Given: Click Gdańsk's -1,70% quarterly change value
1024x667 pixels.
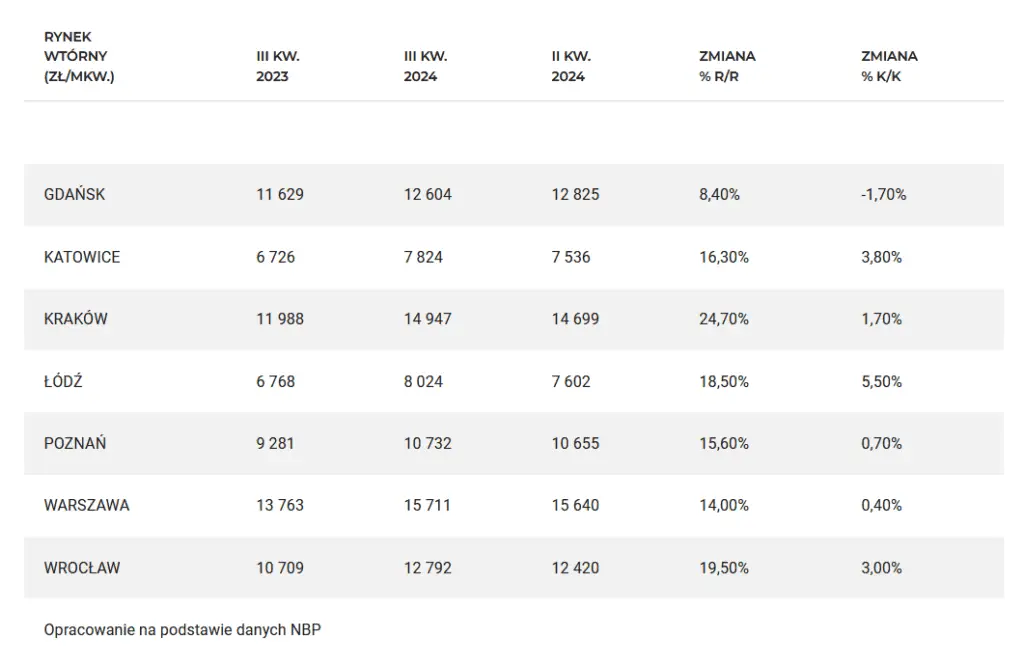Looking at the screenshot, I should [x=883, y=195].
